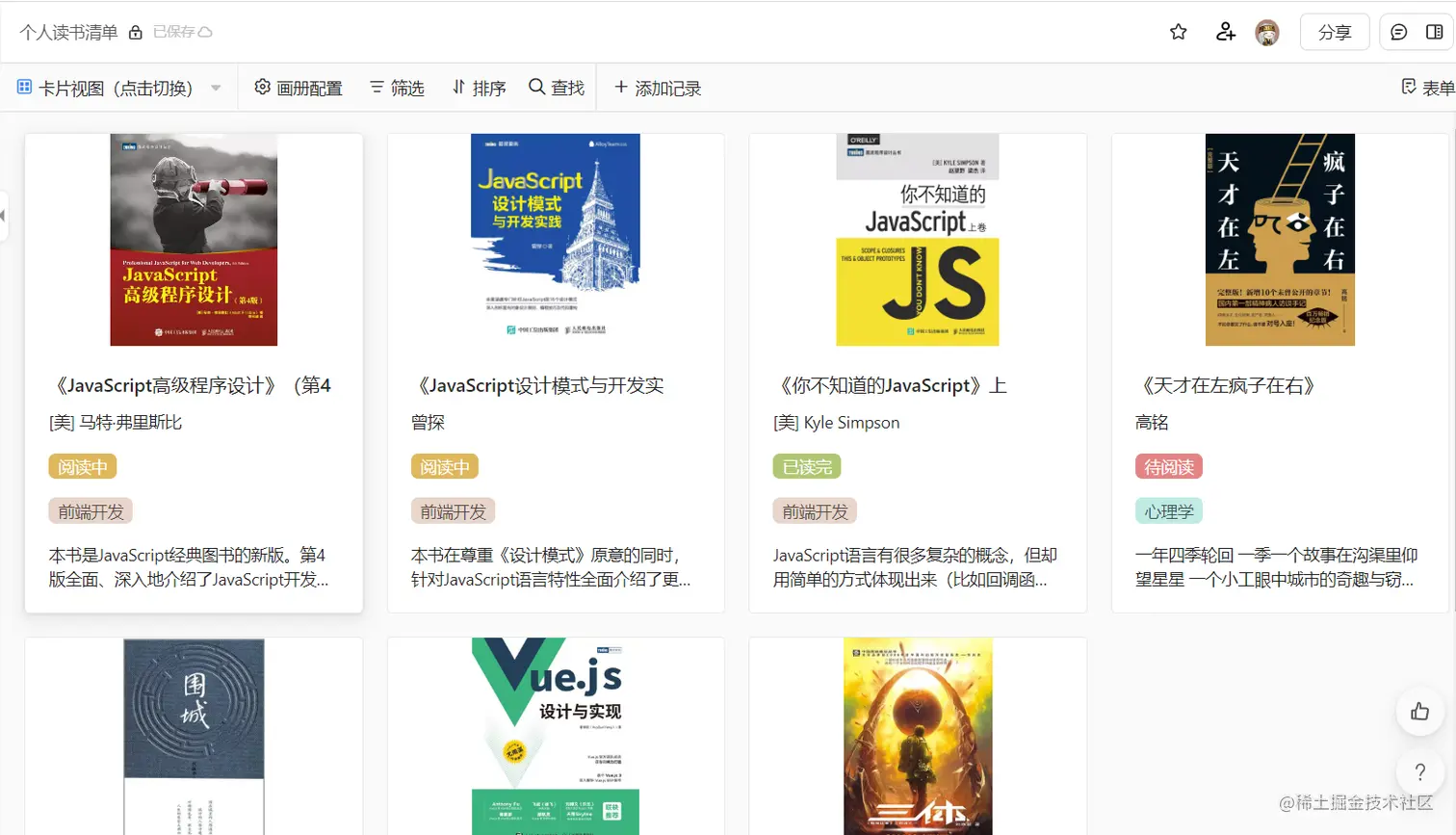Open the 天才在左疯子在右 cover image
The height and width of the screenshot is (835, 1456).
pos(1281,240)
